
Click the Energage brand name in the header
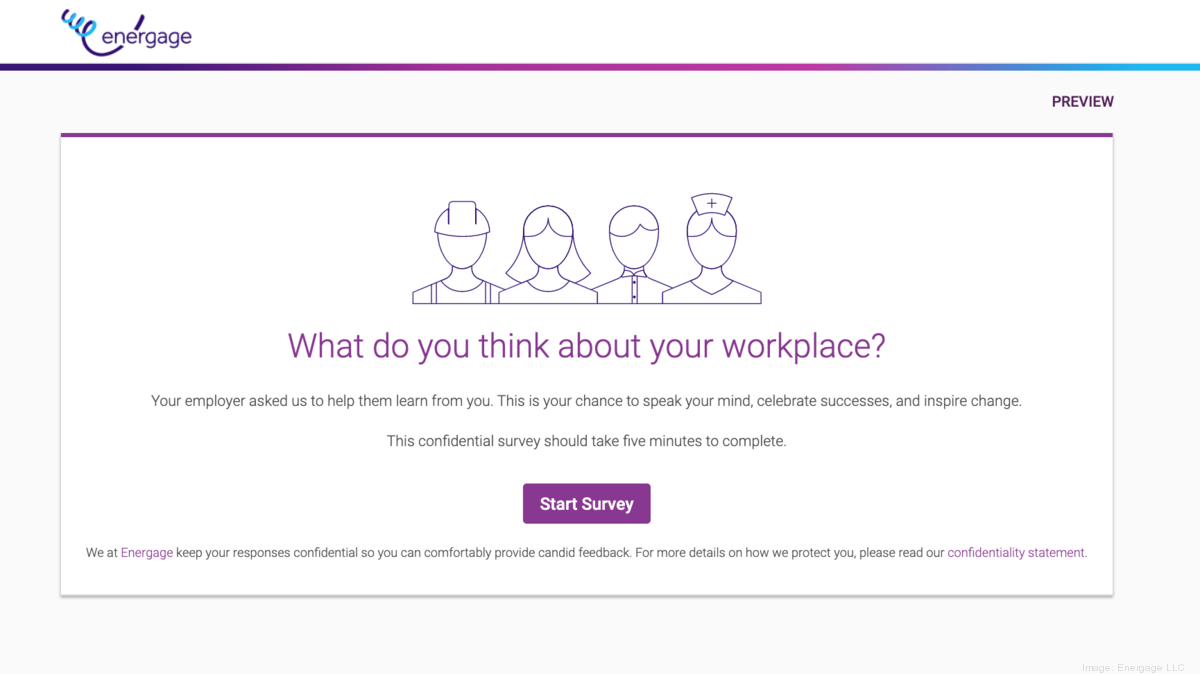[145, 36]
